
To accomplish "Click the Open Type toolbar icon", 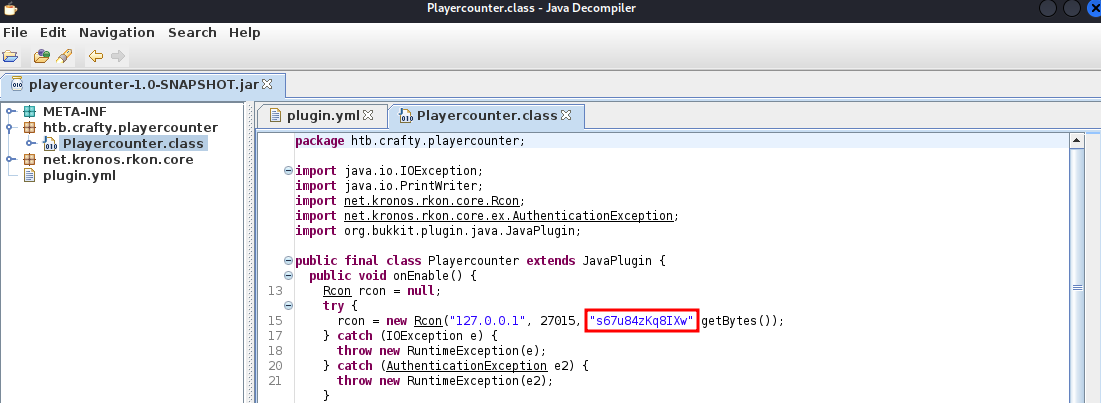I will pos(41,56).
